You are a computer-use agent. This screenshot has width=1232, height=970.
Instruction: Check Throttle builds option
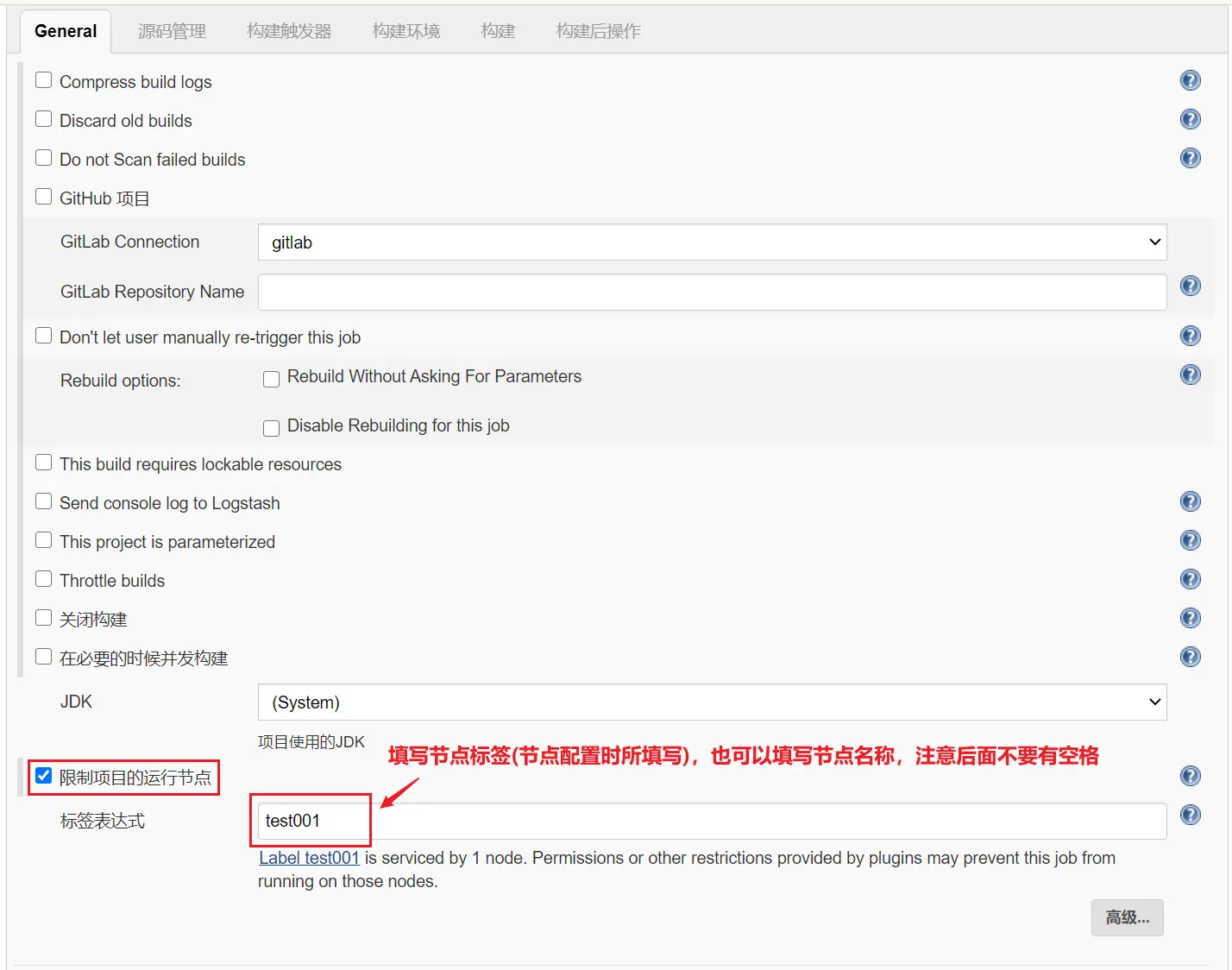coord(43,579)
